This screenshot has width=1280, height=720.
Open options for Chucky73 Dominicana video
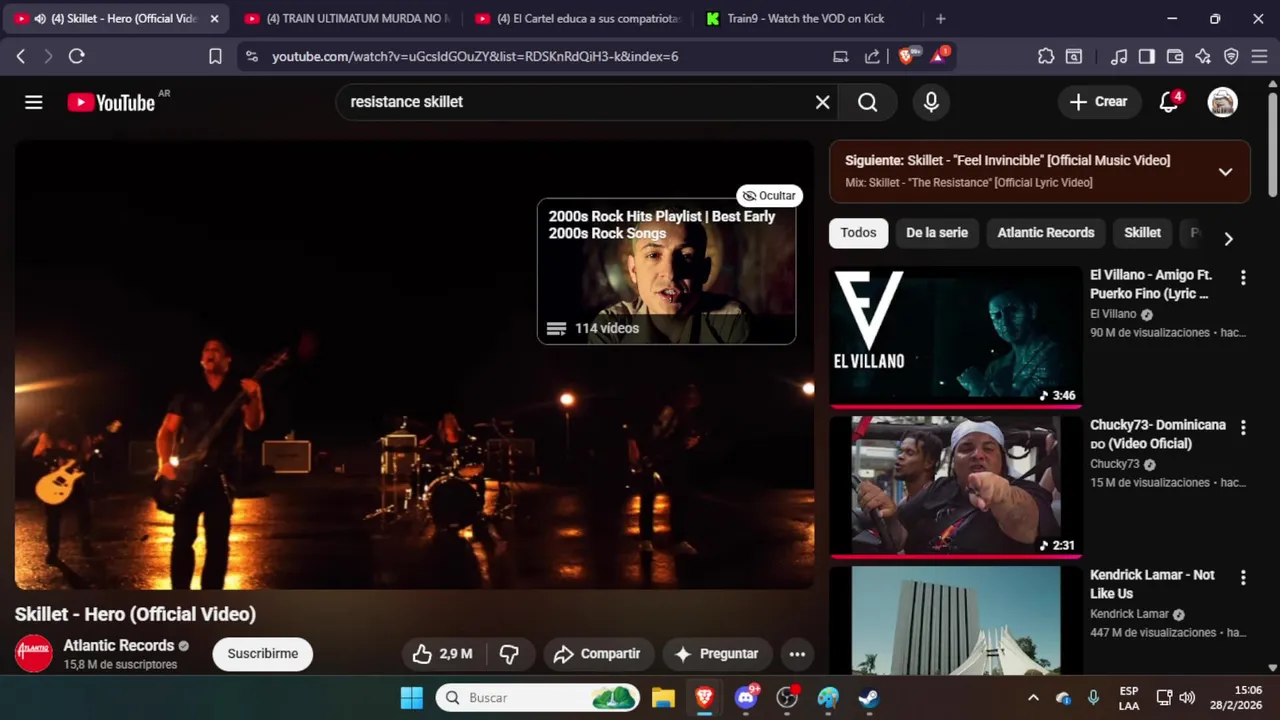(x=1243, y=428)
